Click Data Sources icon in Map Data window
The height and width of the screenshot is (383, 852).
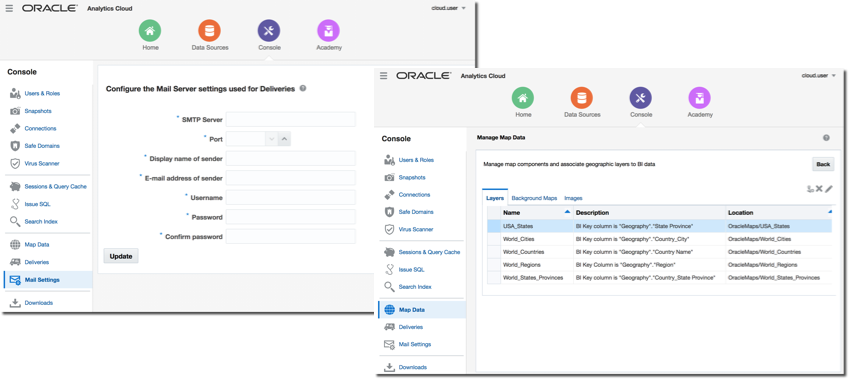pos(582,98)
